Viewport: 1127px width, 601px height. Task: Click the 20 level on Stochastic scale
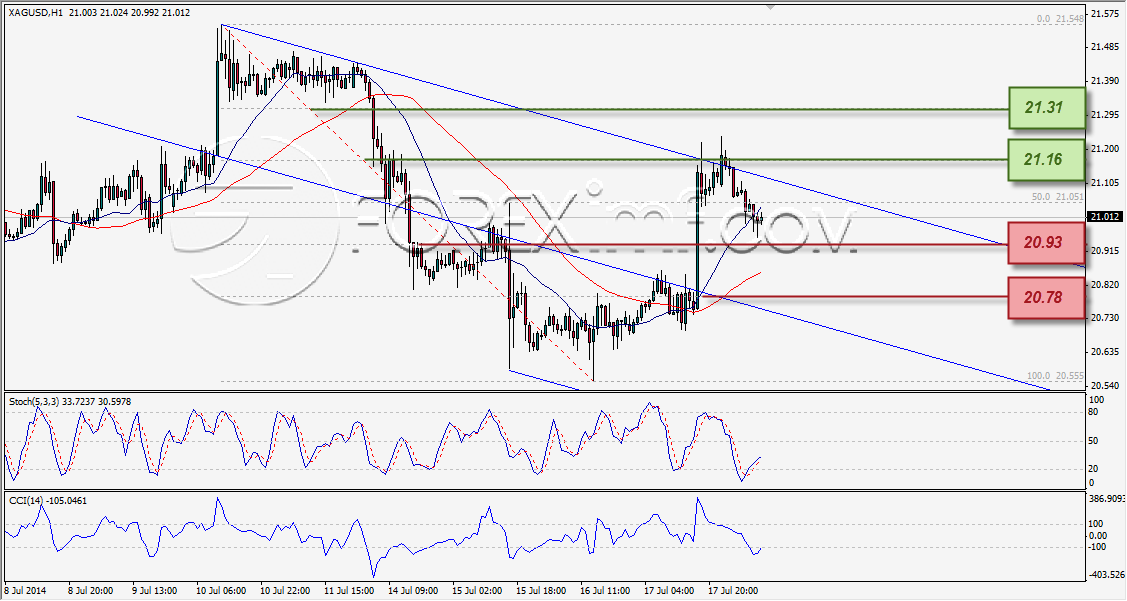[x=1095, y=469]
